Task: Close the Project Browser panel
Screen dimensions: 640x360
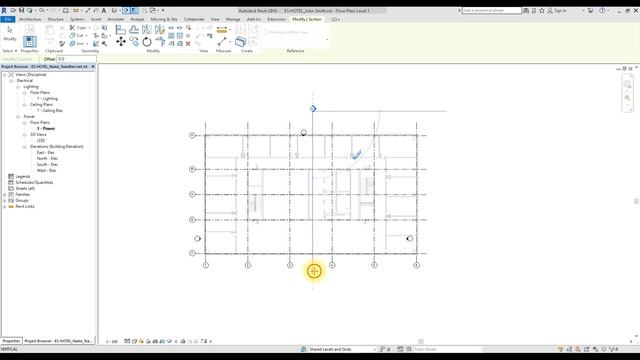Action: click(93, 66)
